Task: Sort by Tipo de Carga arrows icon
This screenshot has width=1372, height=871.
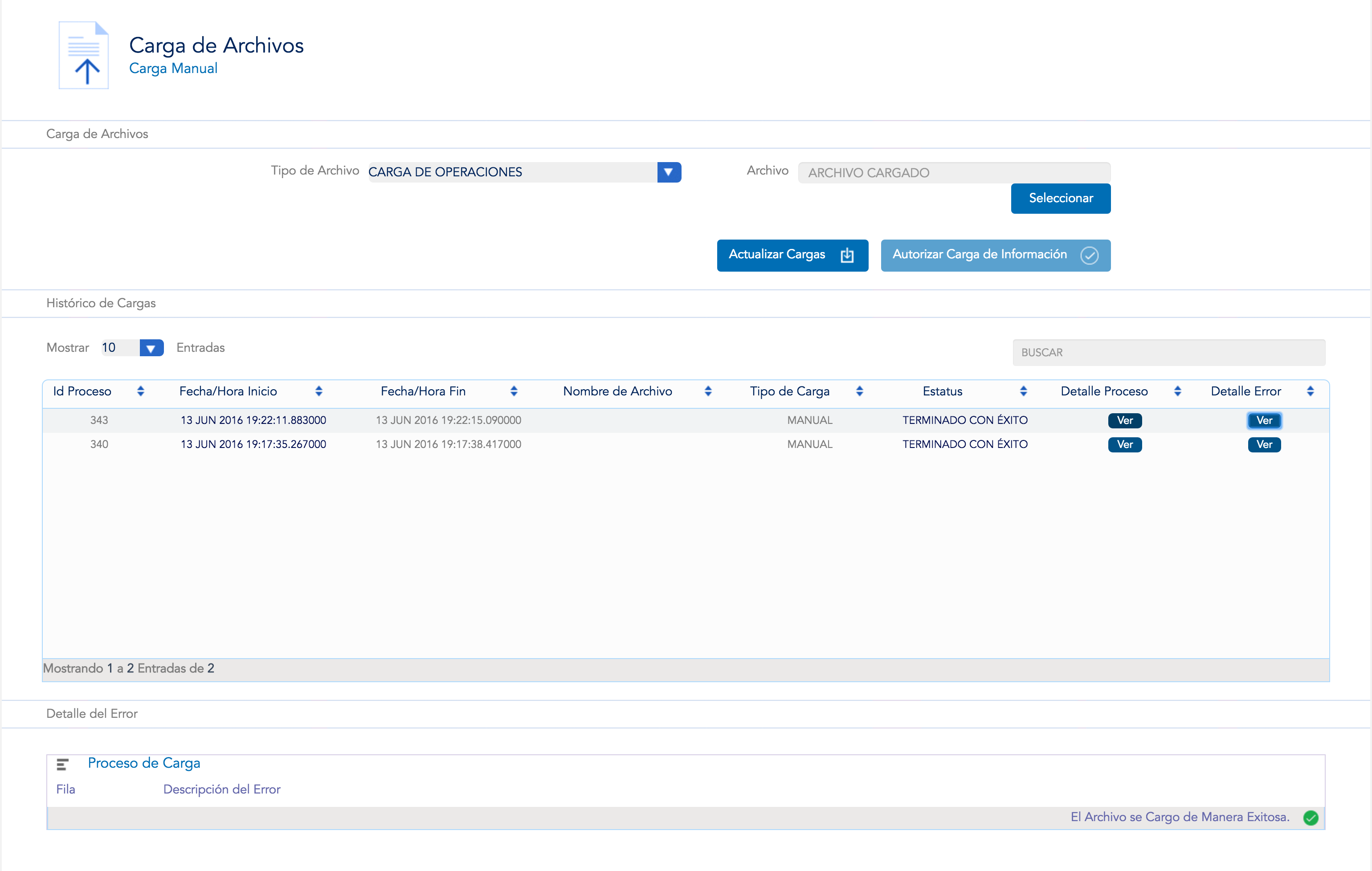Action: (x=860, y=391)
